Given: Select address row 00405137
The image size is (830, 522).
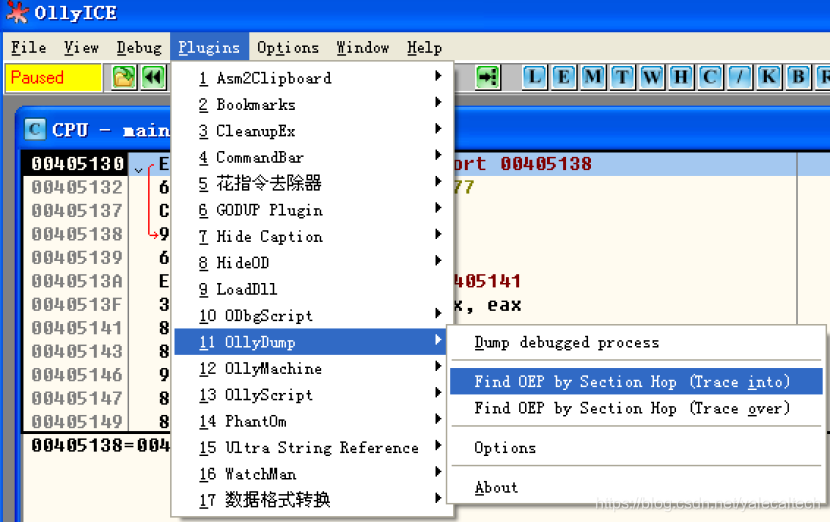Looking at the screenshot, I should pos(77,211).
